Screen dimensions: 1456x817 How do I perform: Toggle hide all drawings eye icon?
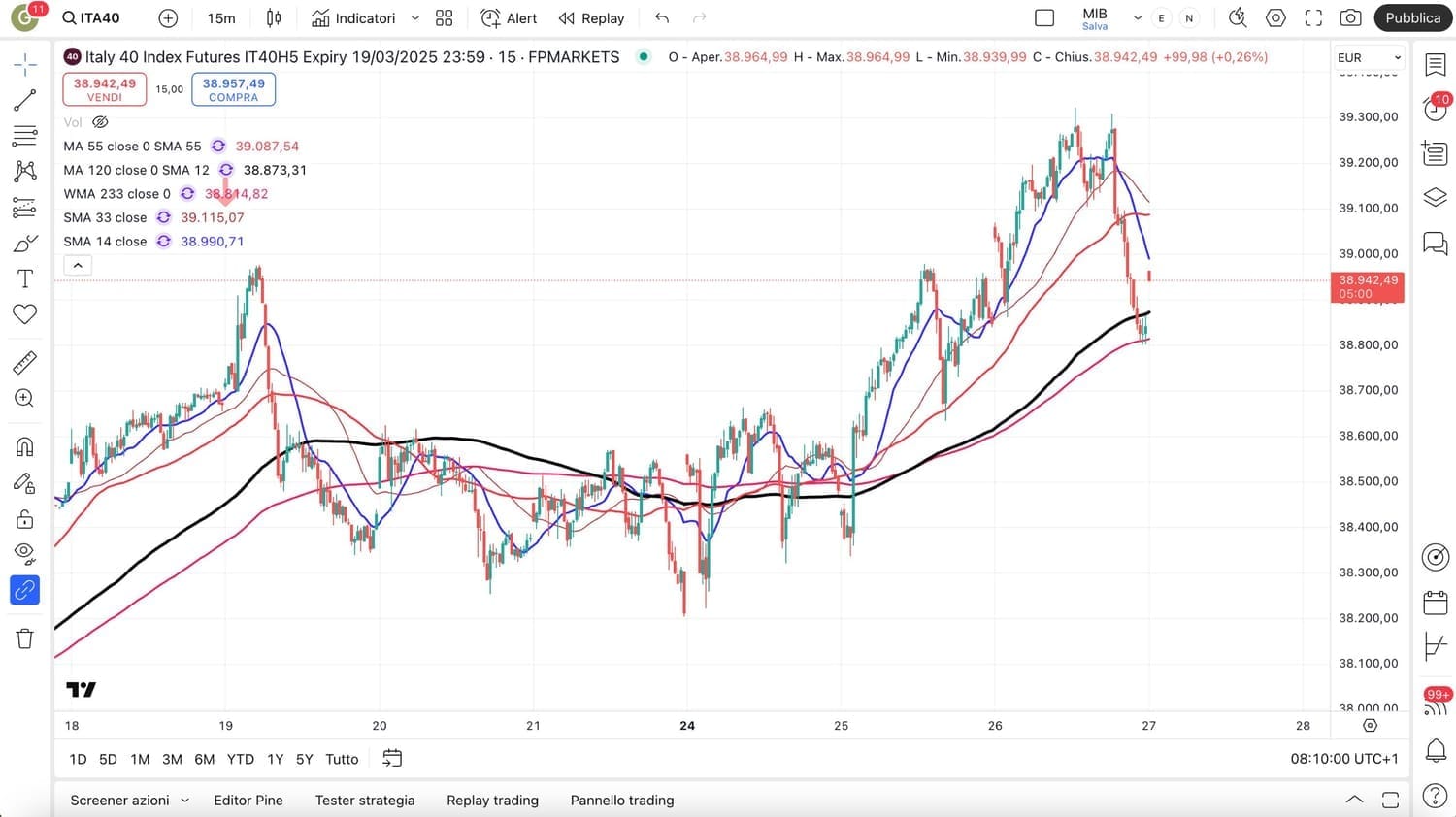25,554
